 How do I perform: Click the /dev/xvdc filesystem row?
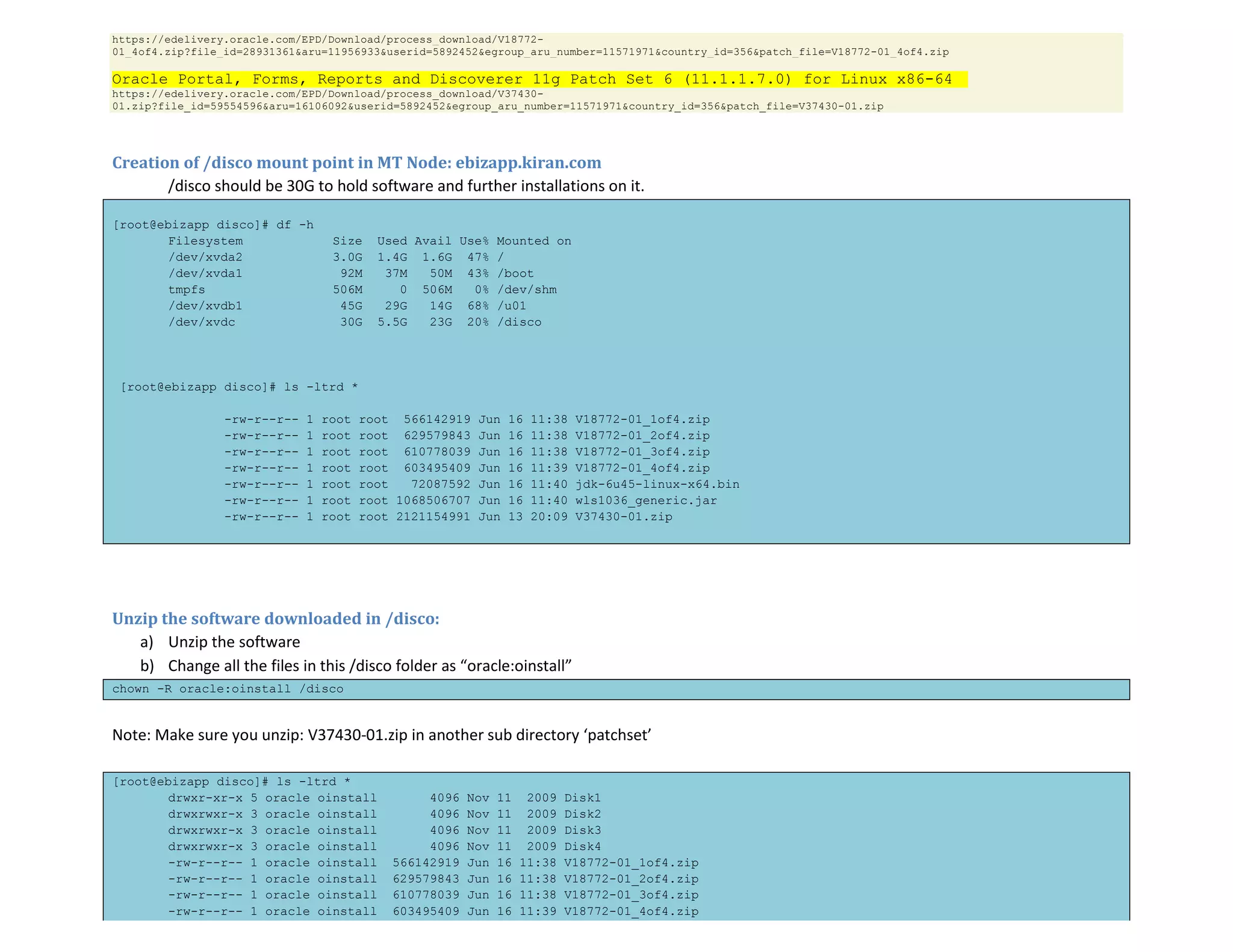coord(354,323)
